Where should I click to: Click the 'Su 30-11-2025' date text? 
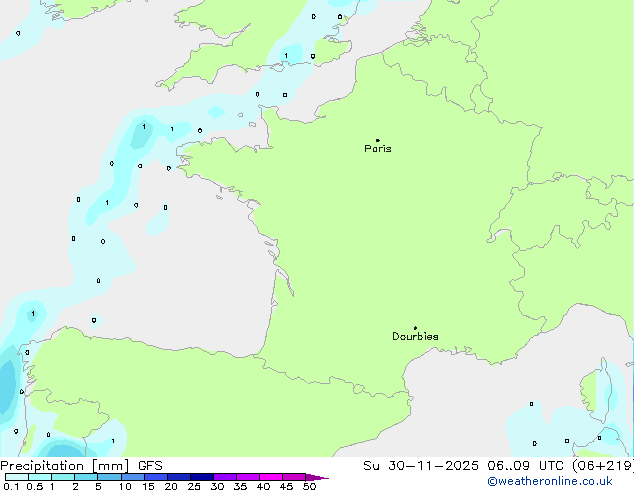coord(421,466)
